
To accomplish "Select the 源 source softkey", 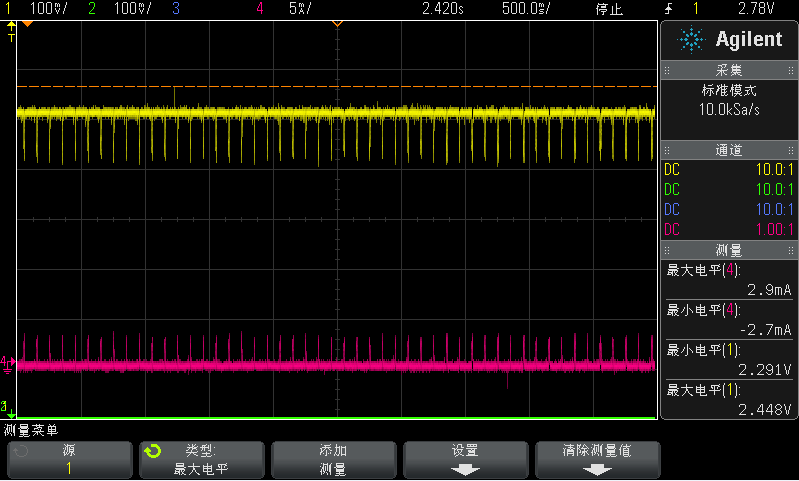I will click(x=70, y=460).
